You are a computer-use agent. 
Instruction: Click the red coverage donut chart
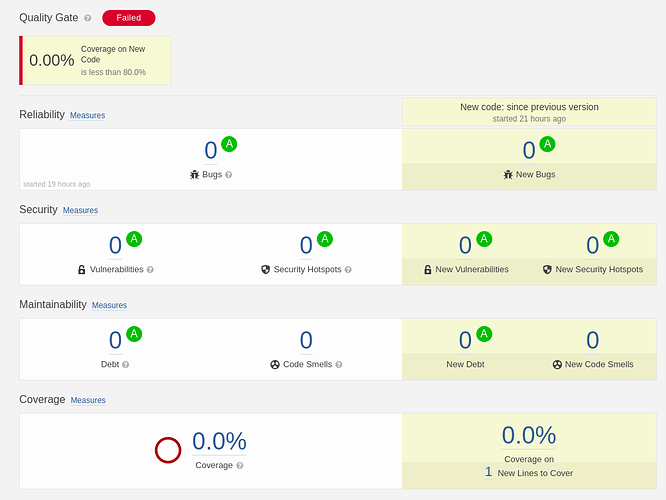coord(168,450)
